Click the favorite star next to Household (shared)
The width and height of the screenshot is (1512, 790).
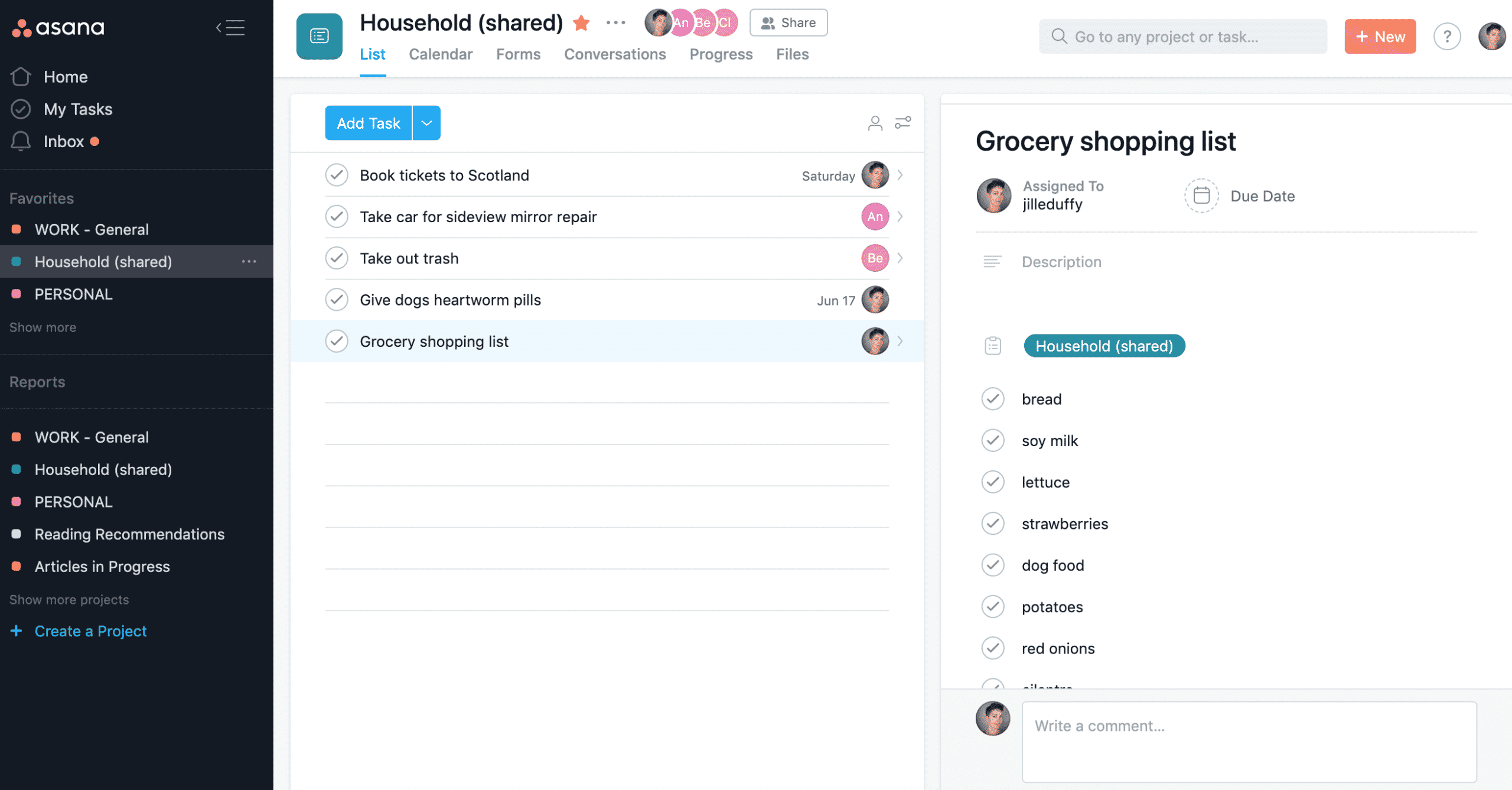coord(581,23)
